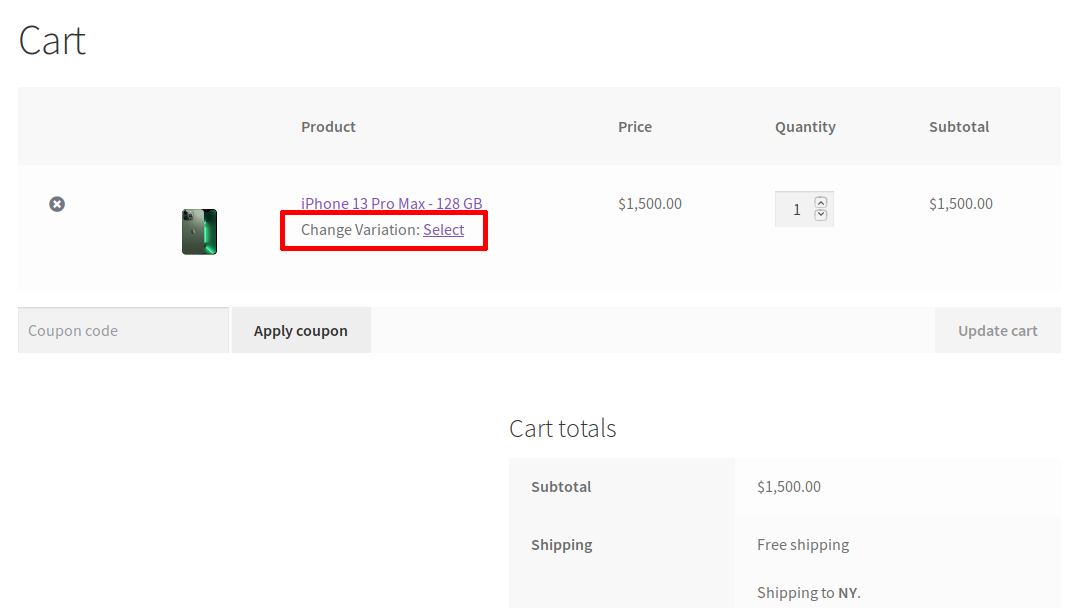Screen dimensions: 1080x608
Task: Click the Free shipping text
Action: 803,545
